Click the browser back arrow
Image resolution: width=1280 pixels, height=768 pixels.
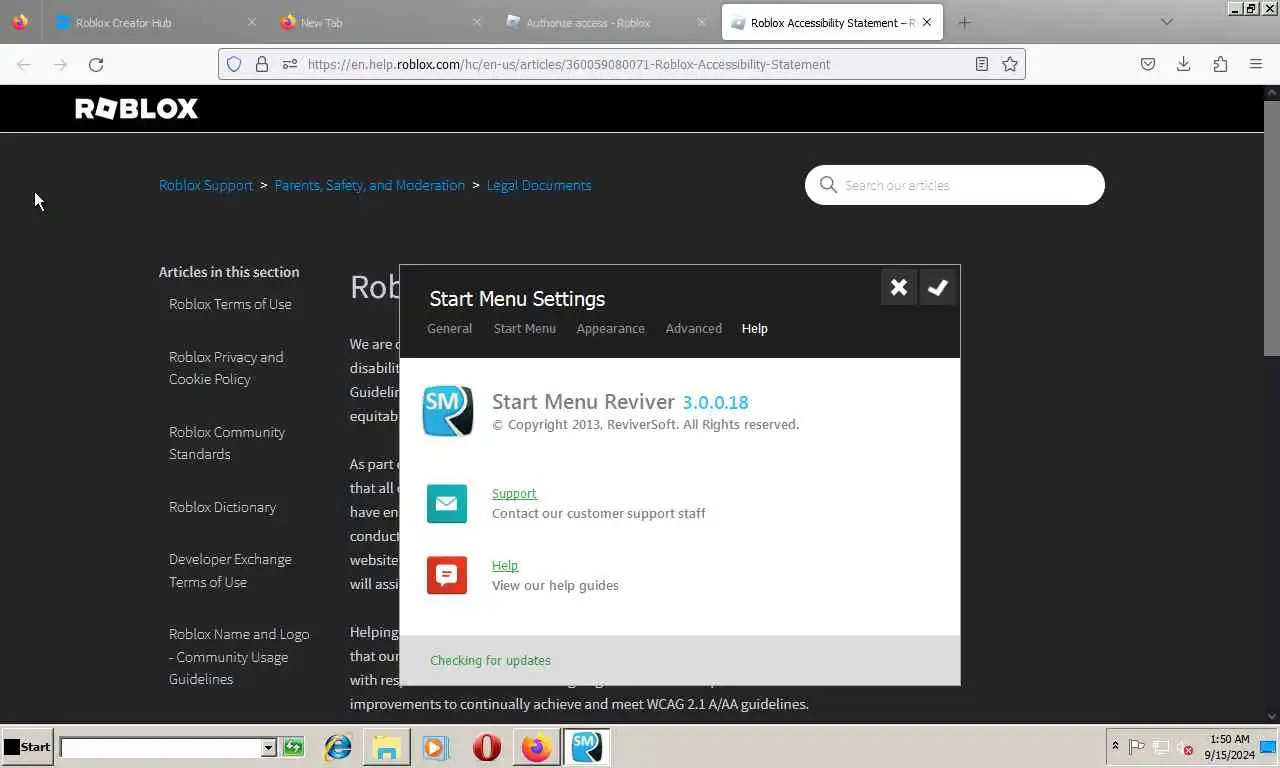click(x=24, y=64)
